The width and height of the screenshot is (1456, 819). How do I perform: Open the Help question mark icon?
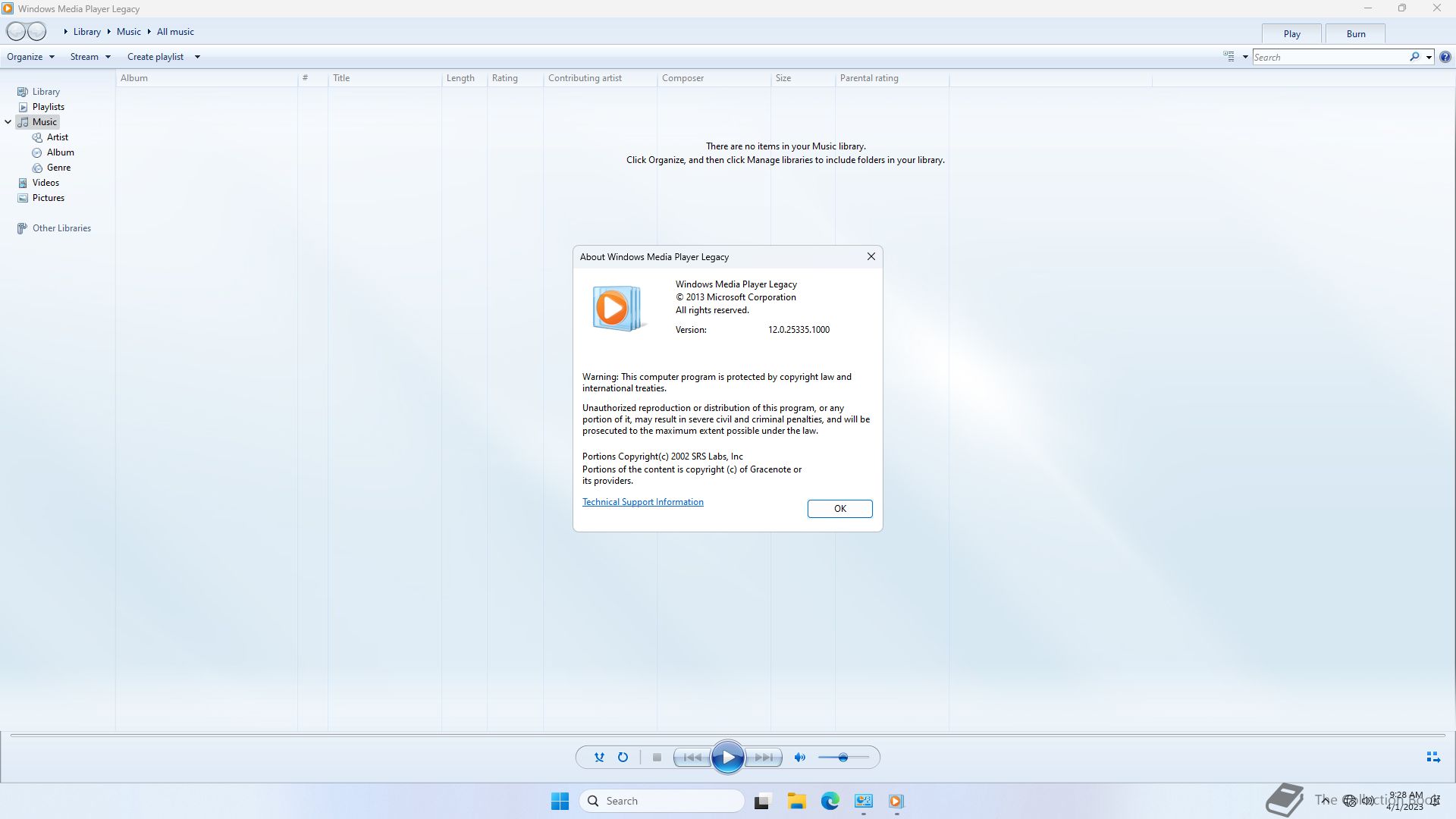coord(1445,57)
